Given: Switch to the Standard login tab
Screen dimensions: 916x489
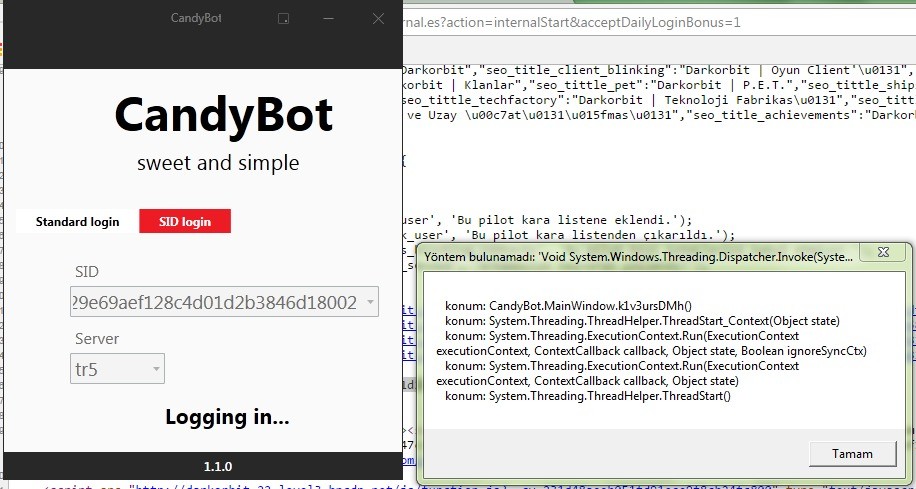Looking at the screenshot, I should 77,222.
